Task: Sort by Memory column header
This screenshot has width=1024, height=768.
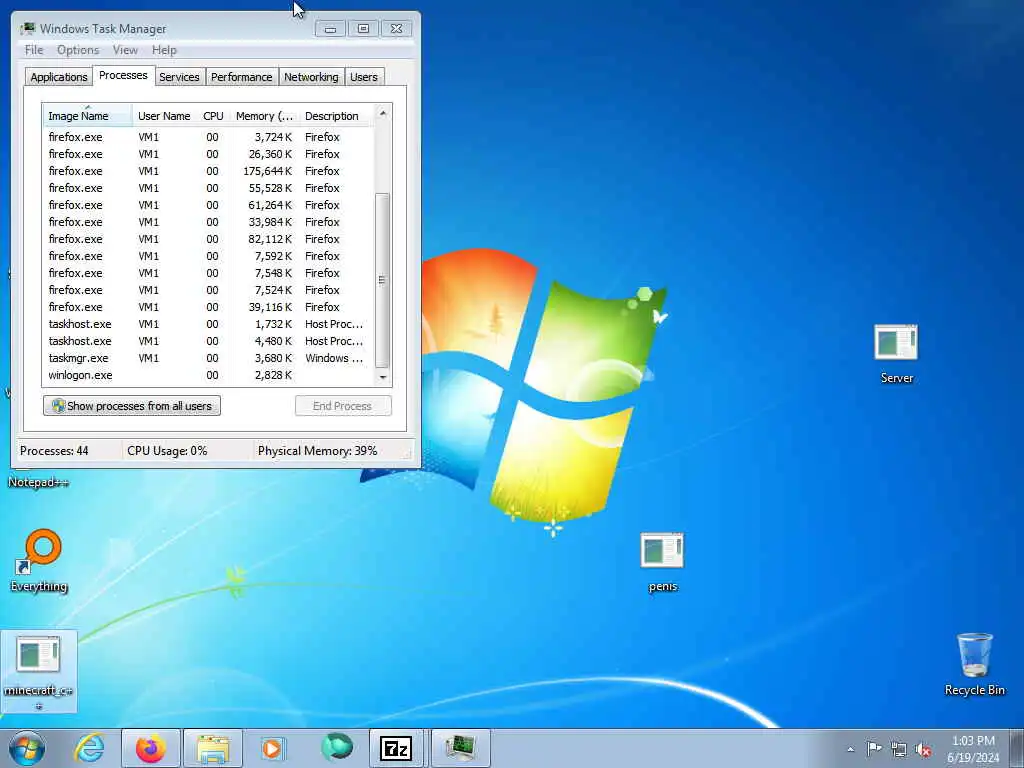Action: (264, 116)
